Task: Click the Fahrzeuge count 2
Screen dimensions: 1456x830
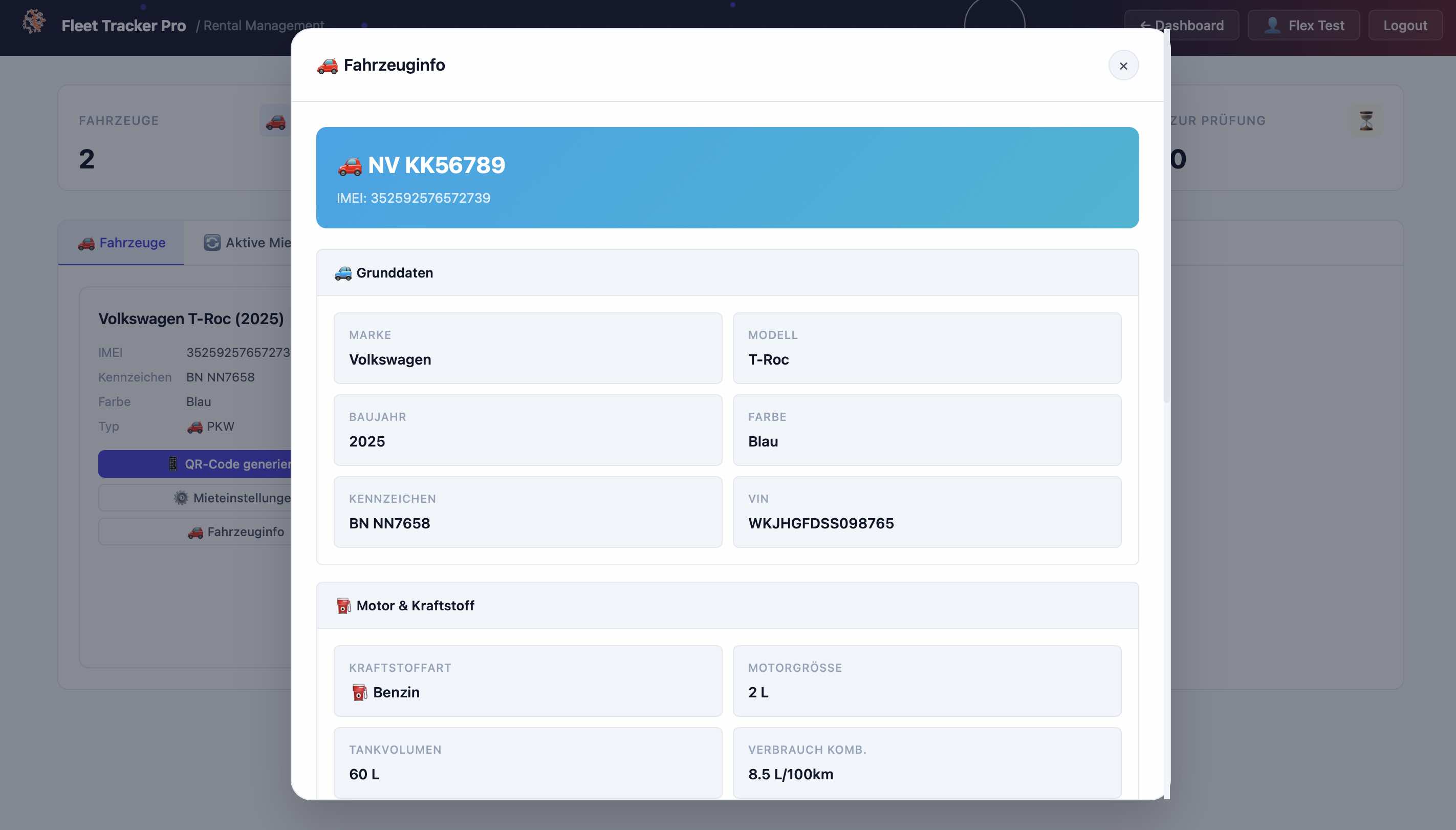Action: click(x=86, y=159)
